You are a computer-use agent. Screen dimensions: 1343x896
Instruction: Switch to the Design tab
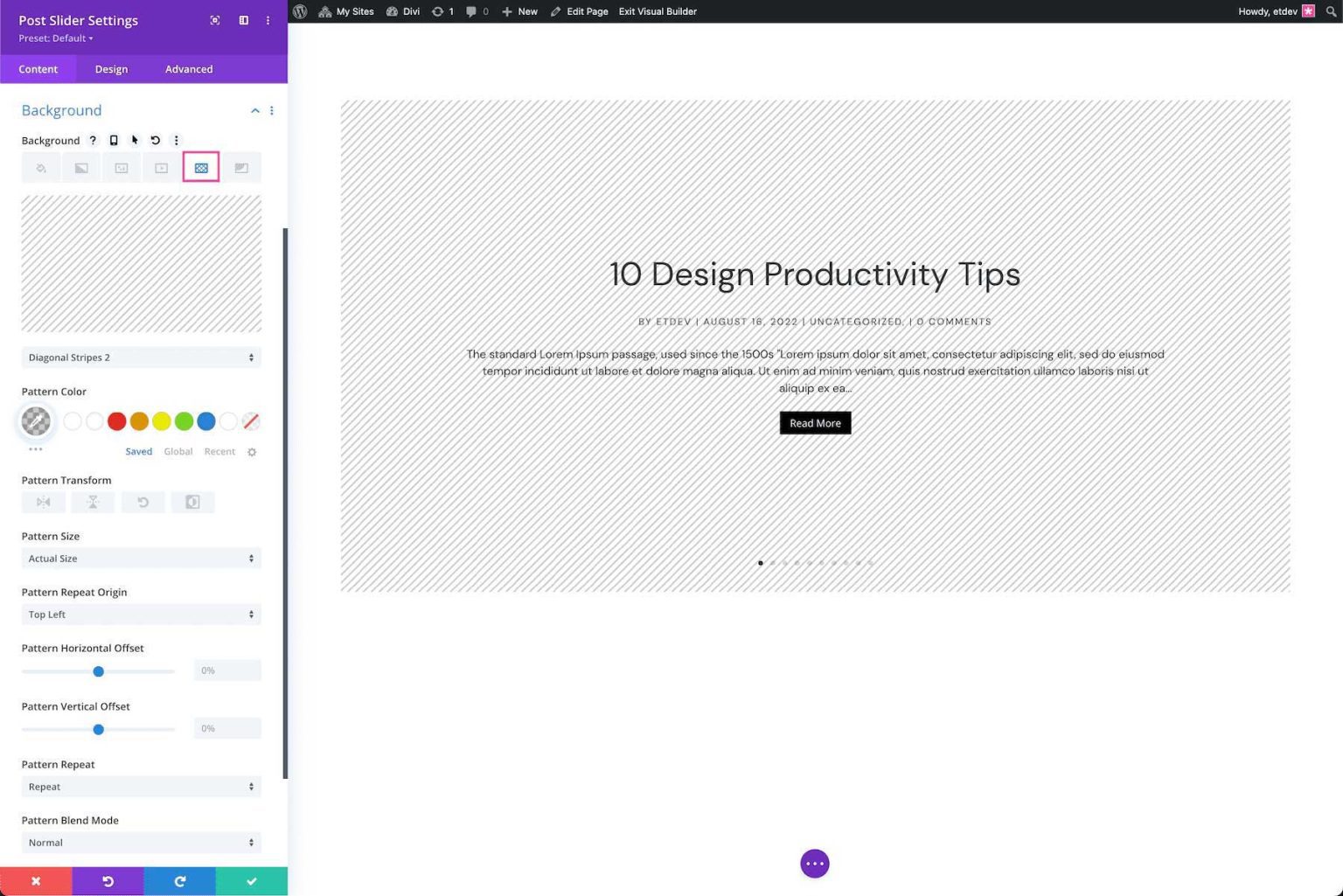click(x=111, y=69)
